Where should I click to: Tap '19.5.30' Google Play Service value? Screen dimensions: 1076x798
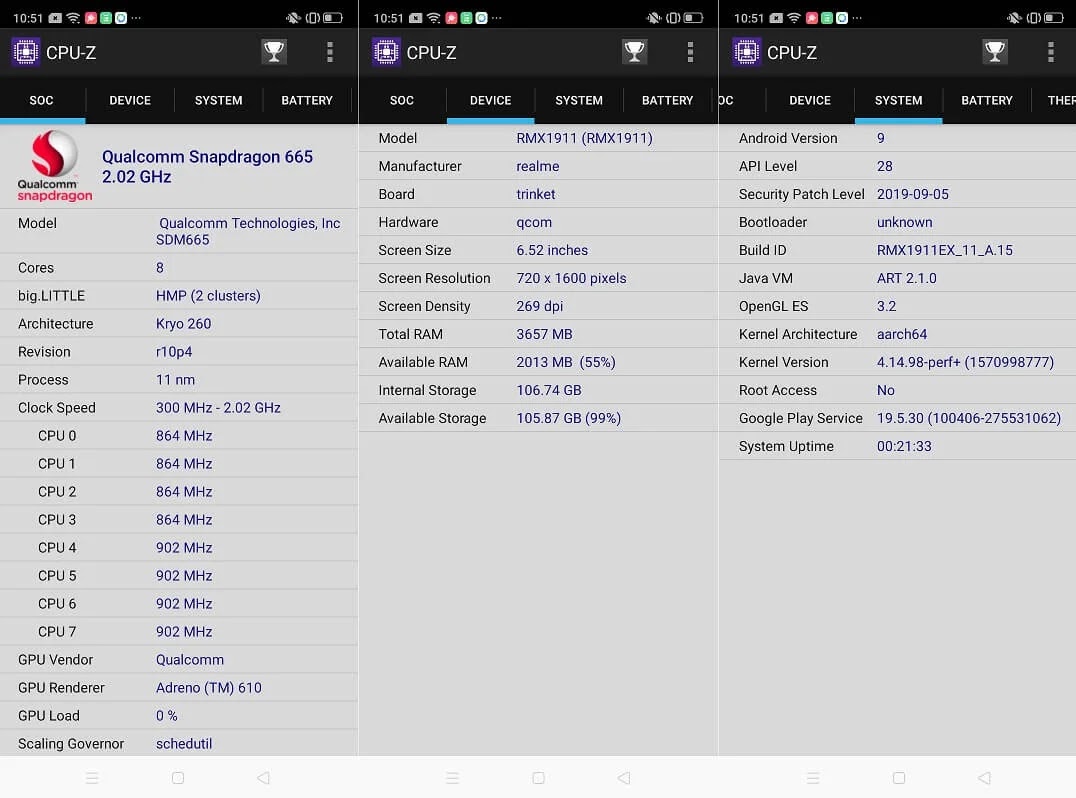point(900,419)
